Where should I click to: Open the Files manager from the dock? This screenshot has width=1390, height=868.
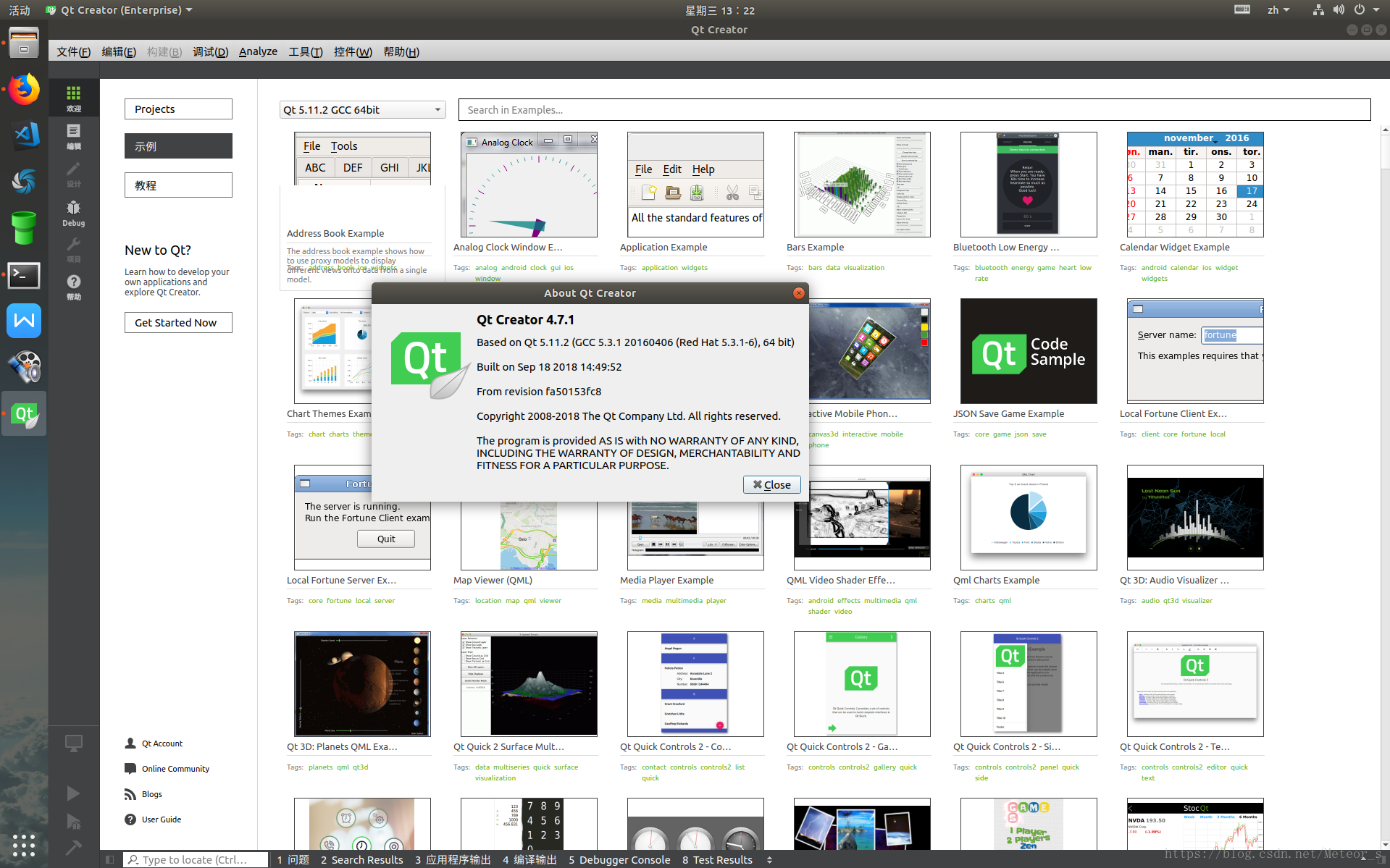[24, 43]
